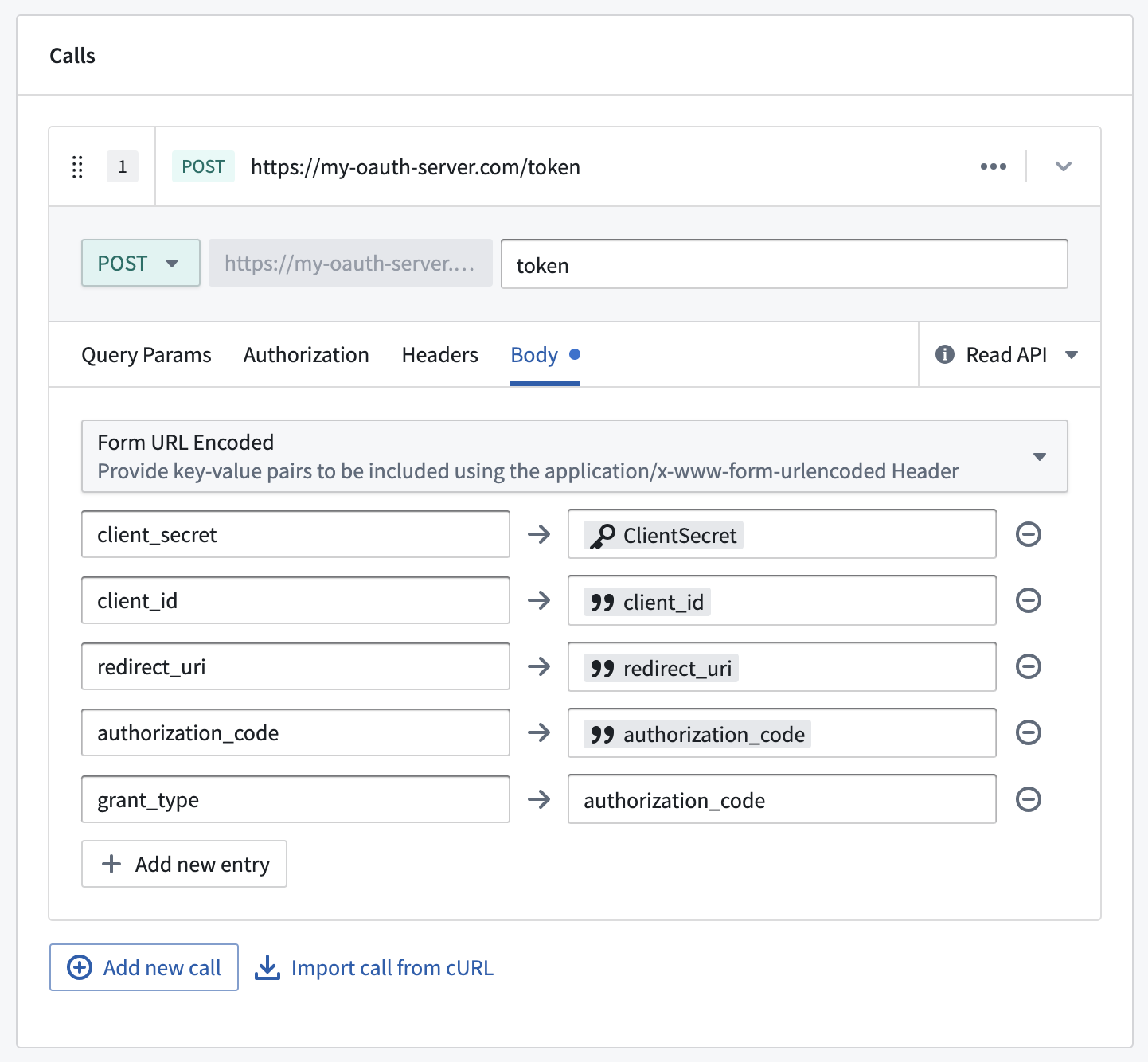The width and height of the screenshot is (1148, 1062).
Task: Switch to the Authorization tab
Action: [x=306, y=355]
